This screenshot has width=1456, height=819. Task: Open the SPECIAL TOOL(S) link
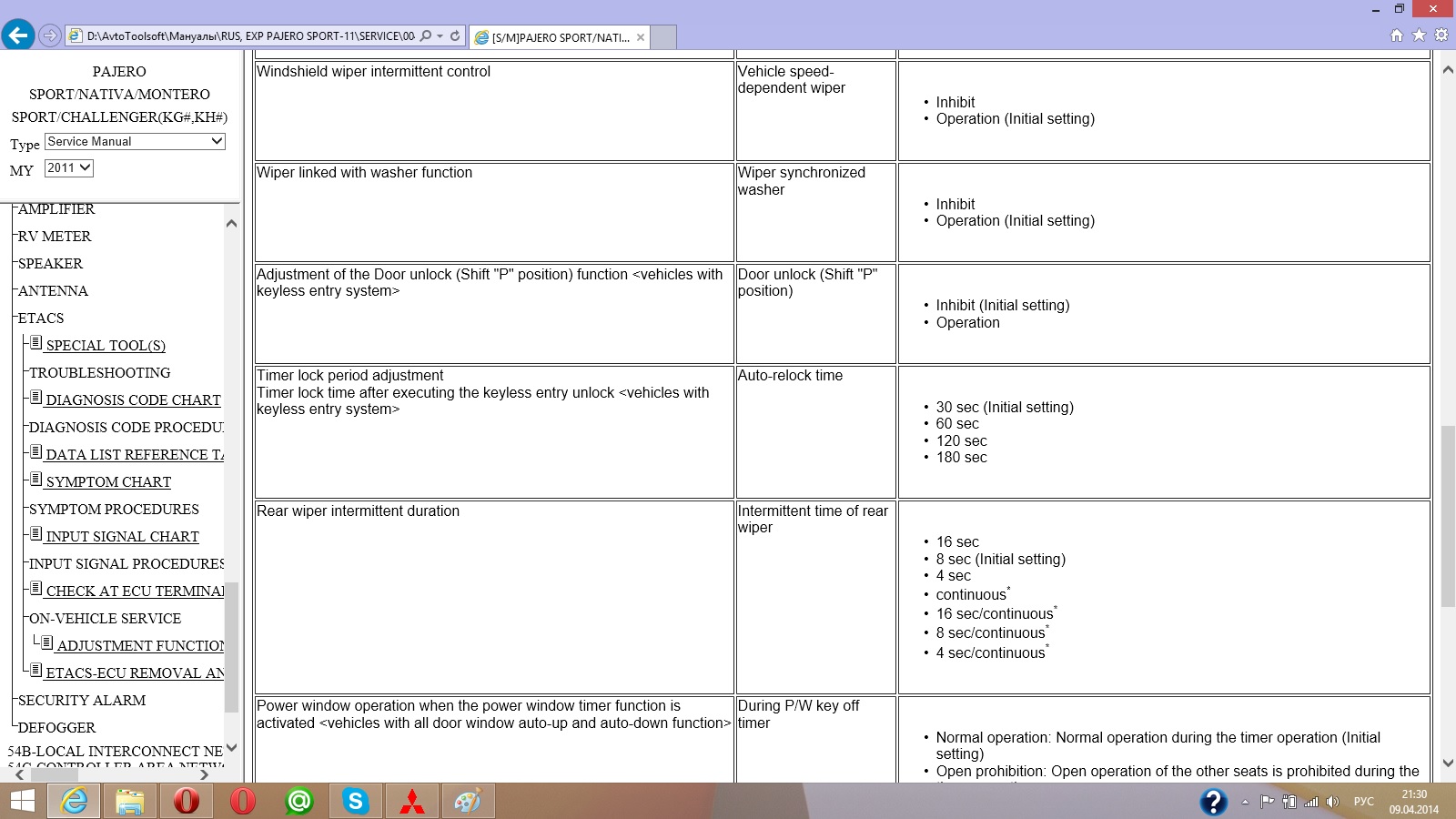pos(106,345)
